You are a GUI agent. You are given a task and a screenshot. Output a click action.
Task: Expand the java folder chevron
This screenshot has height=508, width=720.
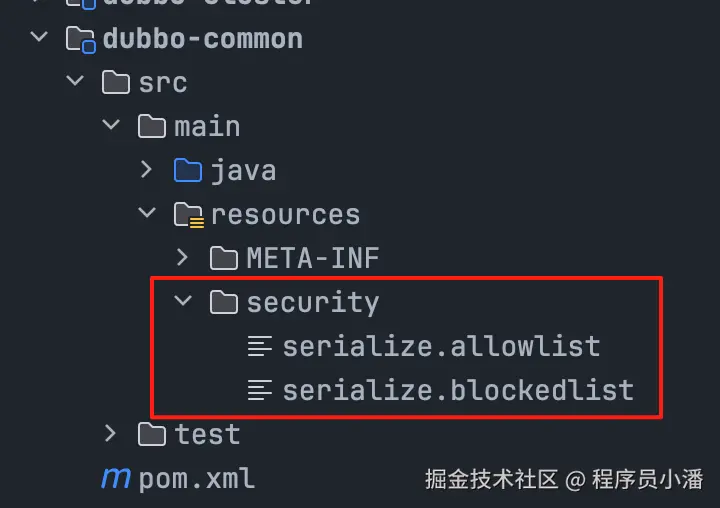point(146,169)
